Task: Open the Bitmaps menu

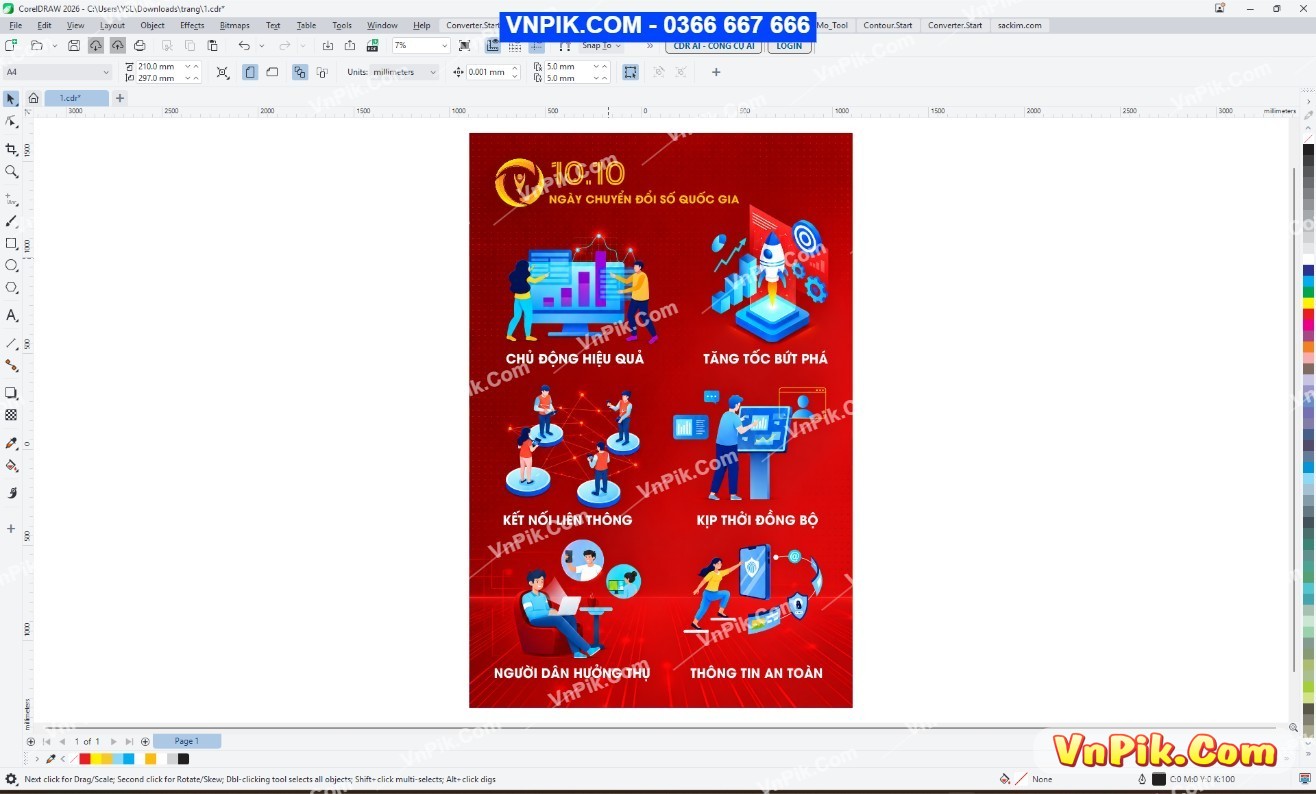Action: click(235, 25)
